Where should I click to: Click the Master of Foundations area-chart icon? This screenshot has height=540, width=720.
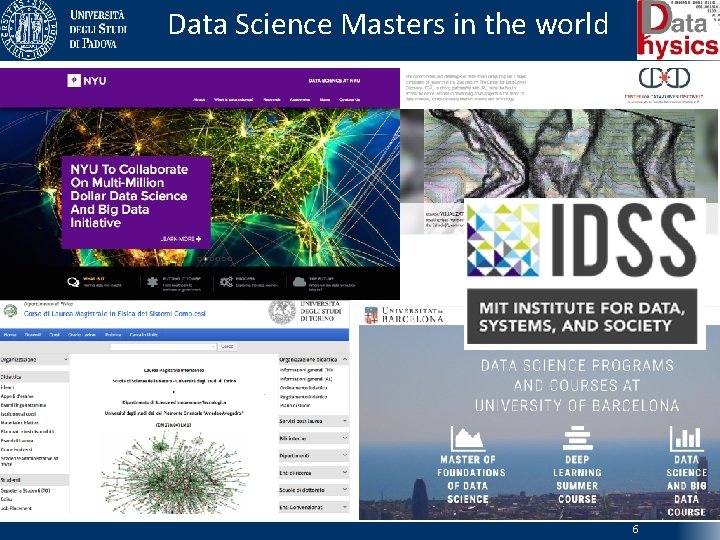[x=467, y=439]
